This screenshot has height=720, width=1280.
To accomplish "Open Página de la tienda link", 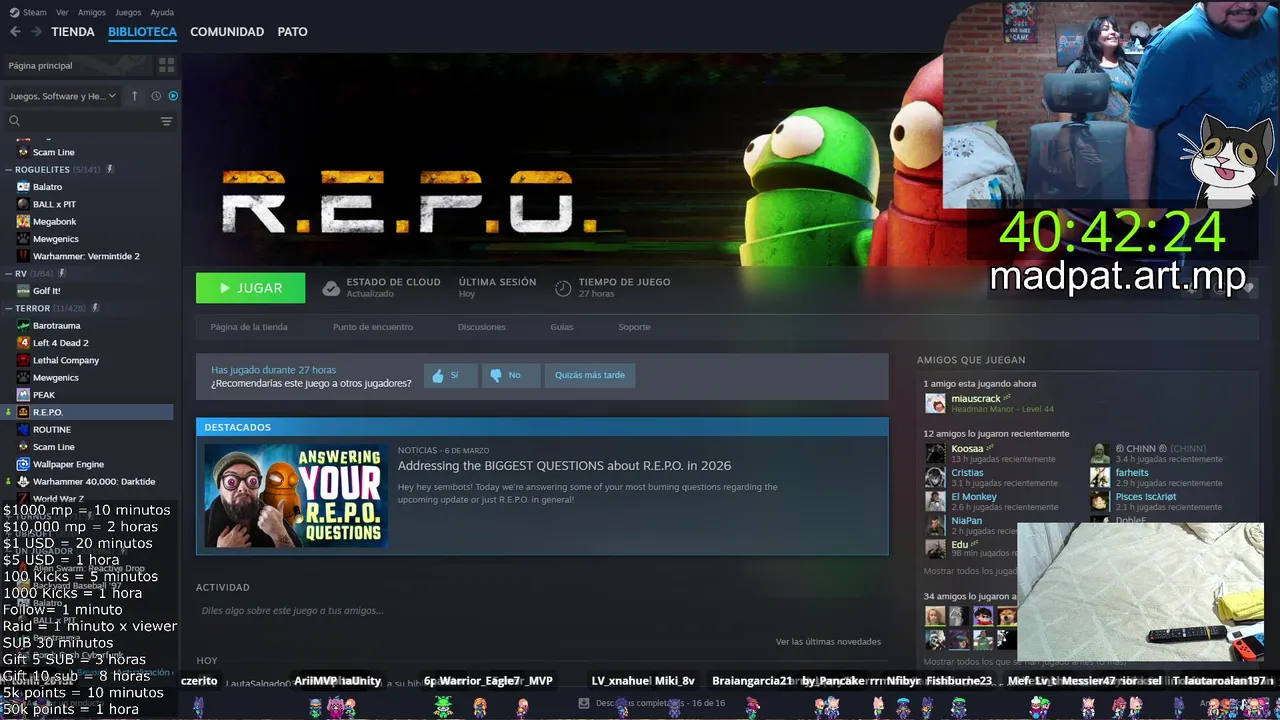I will coord(249,327).
